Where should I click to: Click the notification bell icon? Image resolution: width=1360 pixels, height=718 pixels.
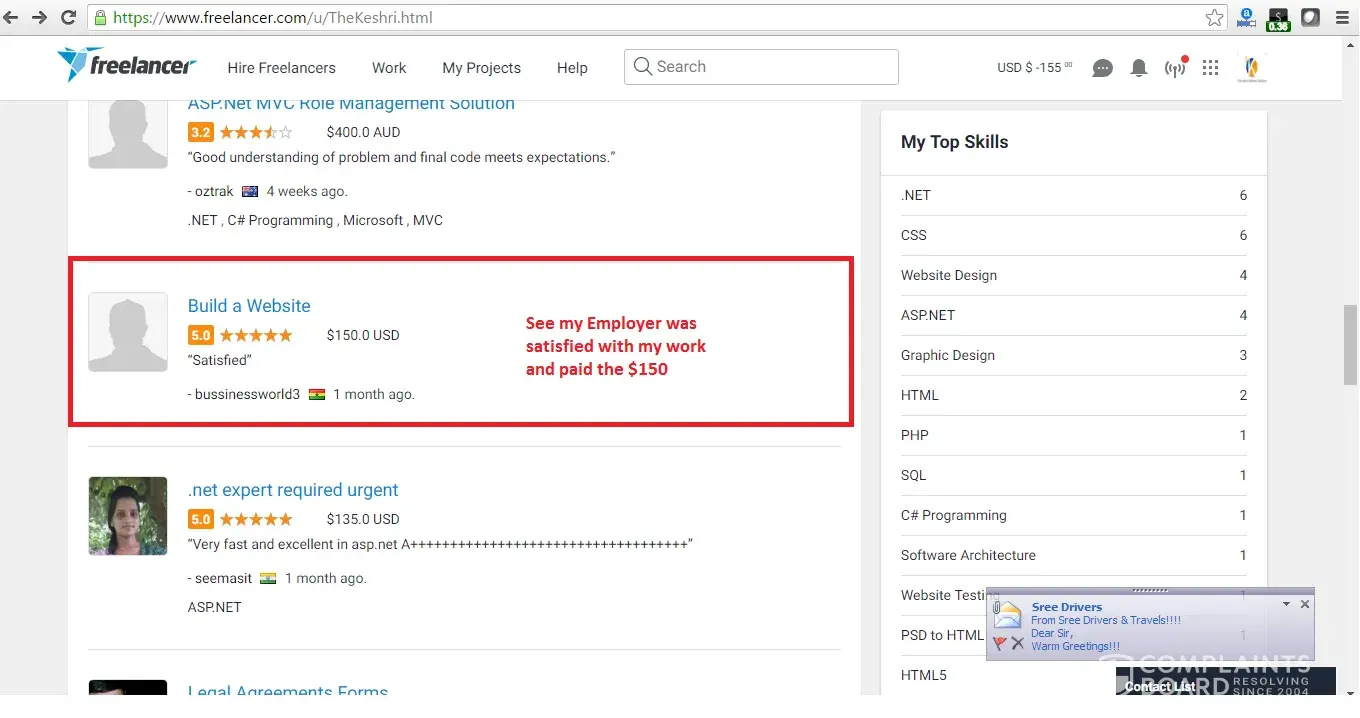point(1138,68)
